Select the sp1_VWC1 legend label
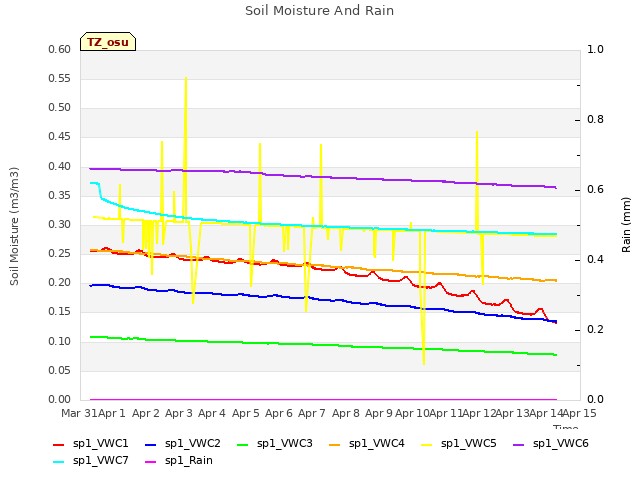Viewport: 640px width, 480px height. tap(100, 444)
